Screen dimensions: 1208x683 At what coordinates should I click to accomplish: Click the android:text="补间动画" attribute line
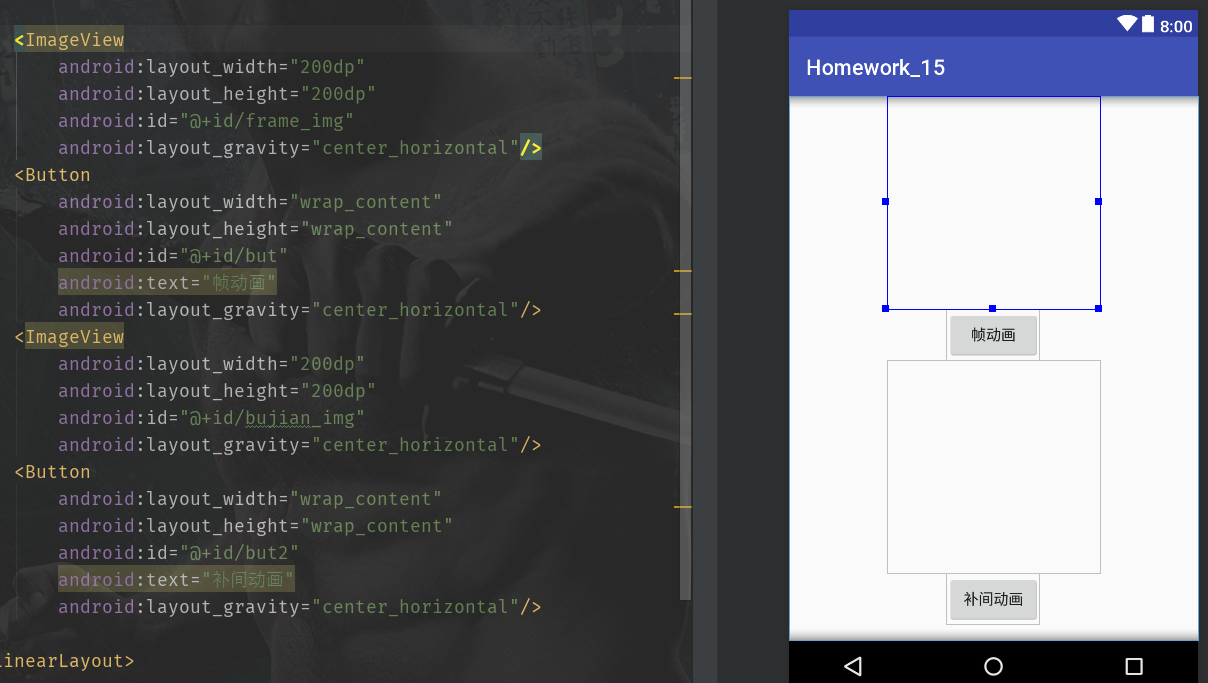pos(176,580)
